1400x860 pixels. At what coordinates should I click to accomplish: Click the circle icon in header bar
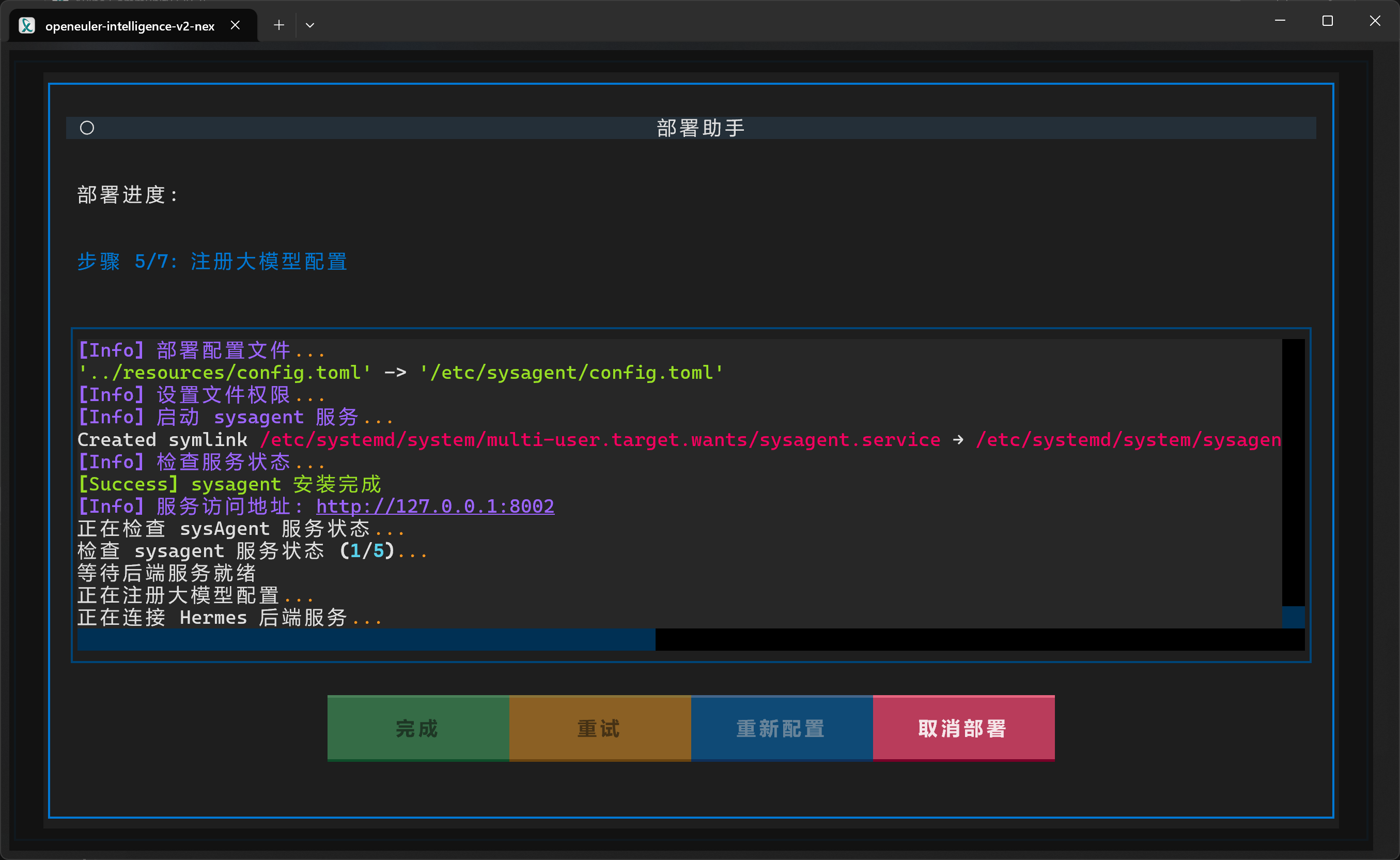pyautogui.click(x=87, y=128)
